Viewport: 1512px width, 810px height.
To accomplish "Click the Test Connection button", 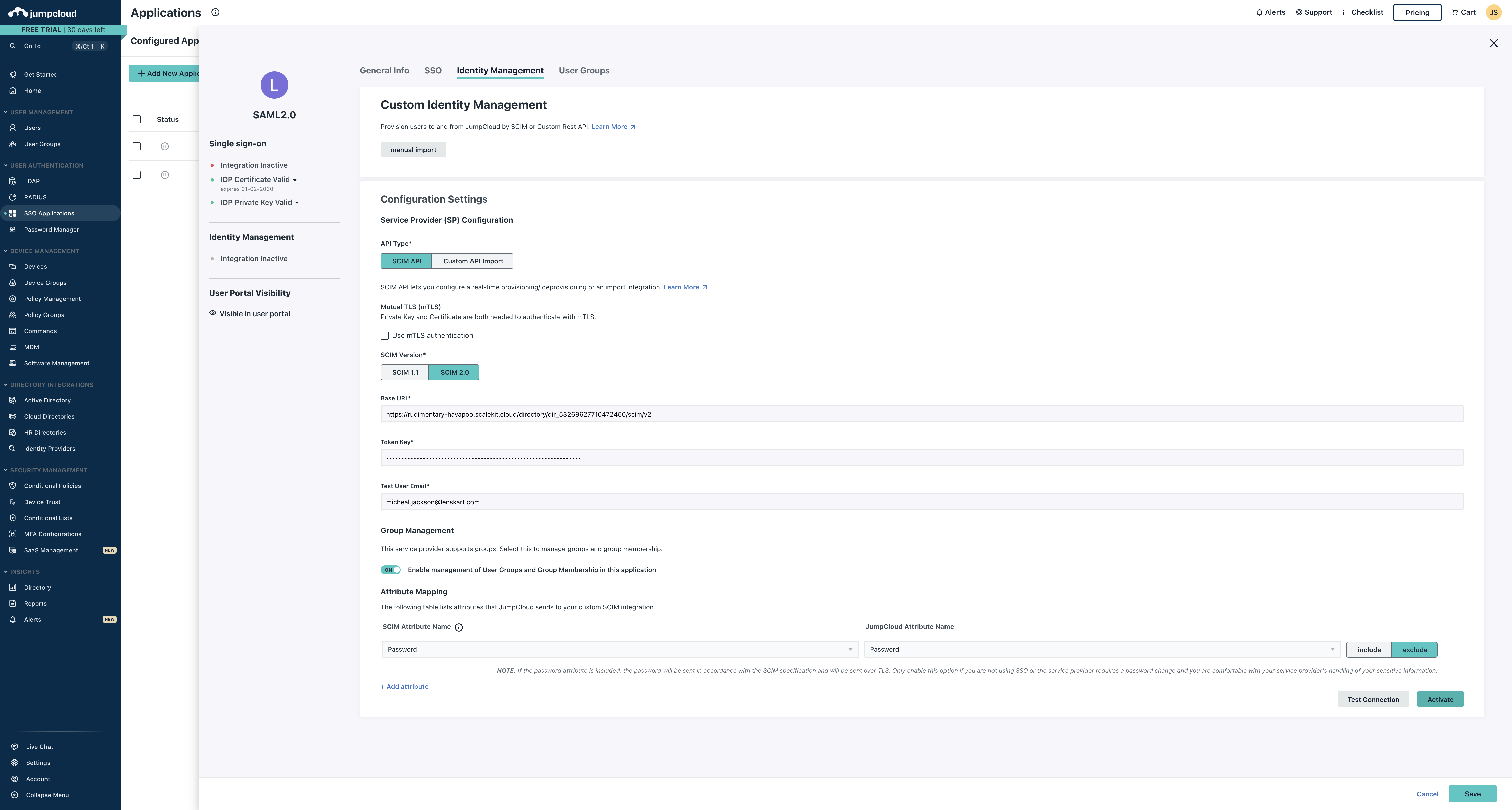I will [x=1373, y=700].
